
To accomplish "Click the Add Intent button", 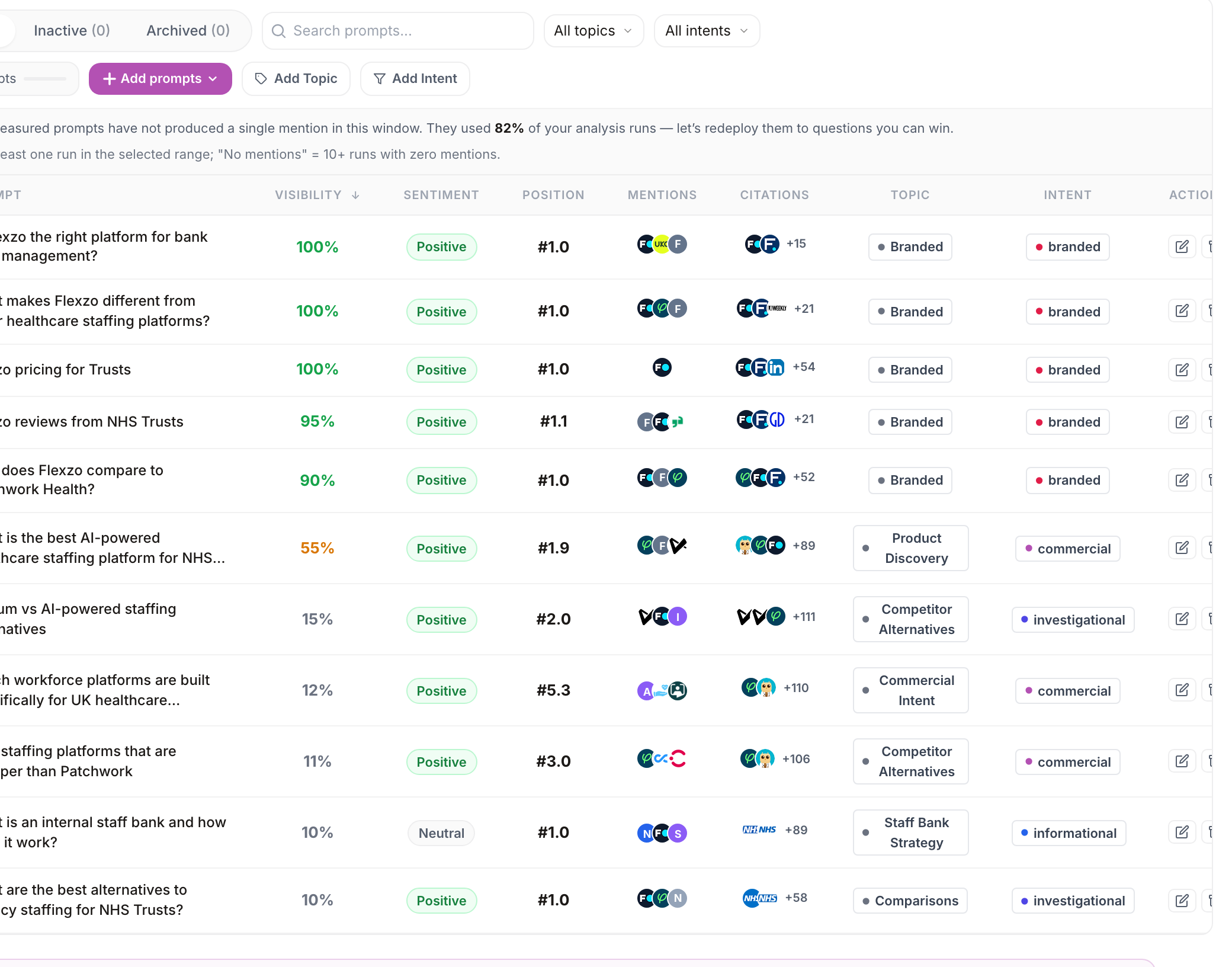I will [x=415, y=79].
